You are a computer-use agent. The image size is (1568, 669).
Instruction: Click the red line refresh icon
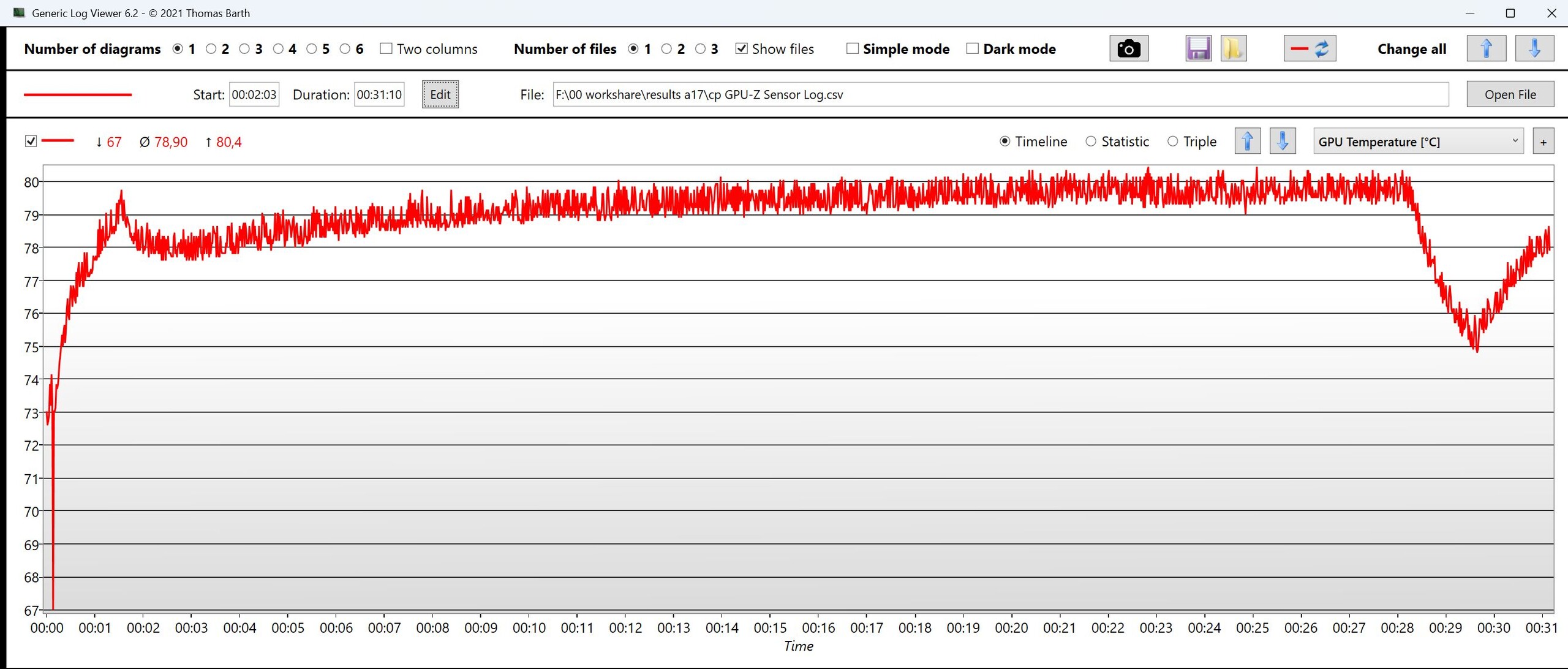(x=1310, y=48)
